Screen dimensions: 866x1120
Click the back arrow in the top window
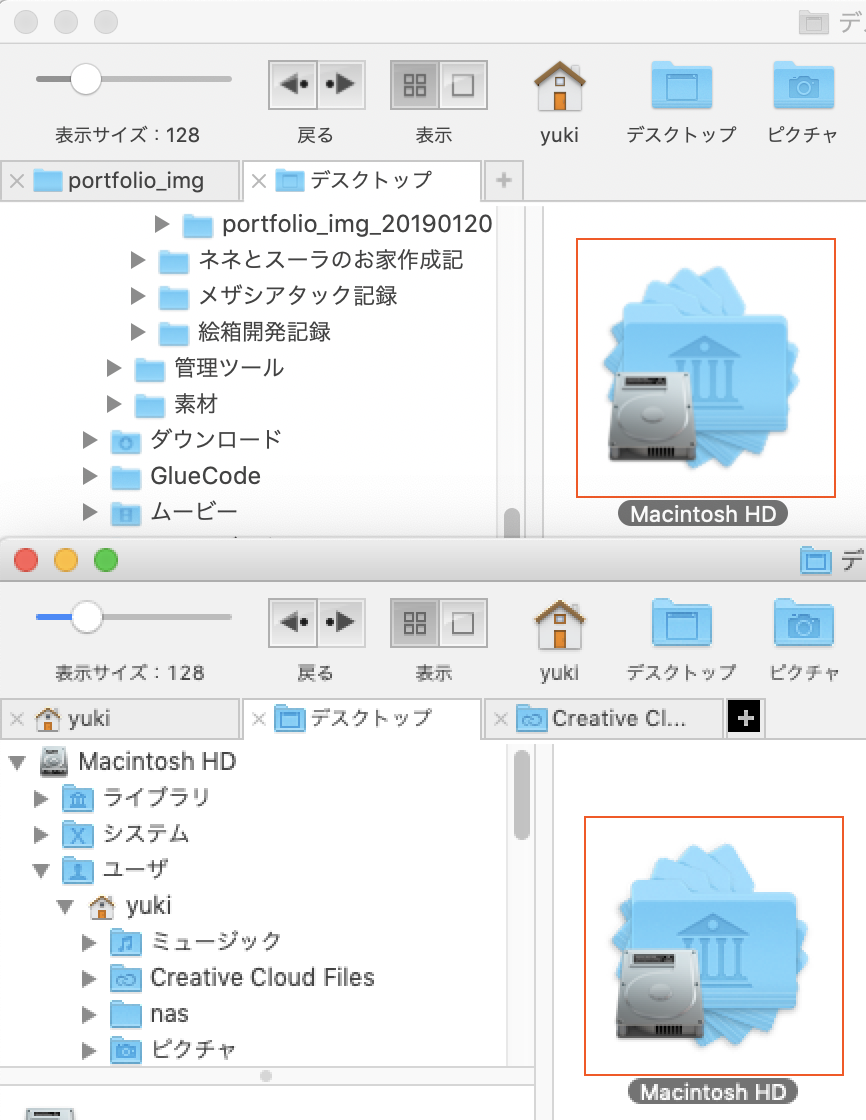pos(293,84)
